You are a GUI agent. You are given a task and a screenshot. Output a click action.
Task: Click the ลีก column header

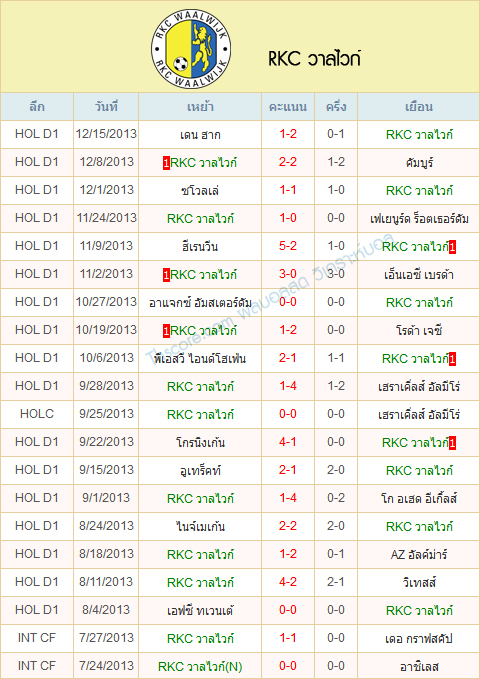click(x=37, y=107)
